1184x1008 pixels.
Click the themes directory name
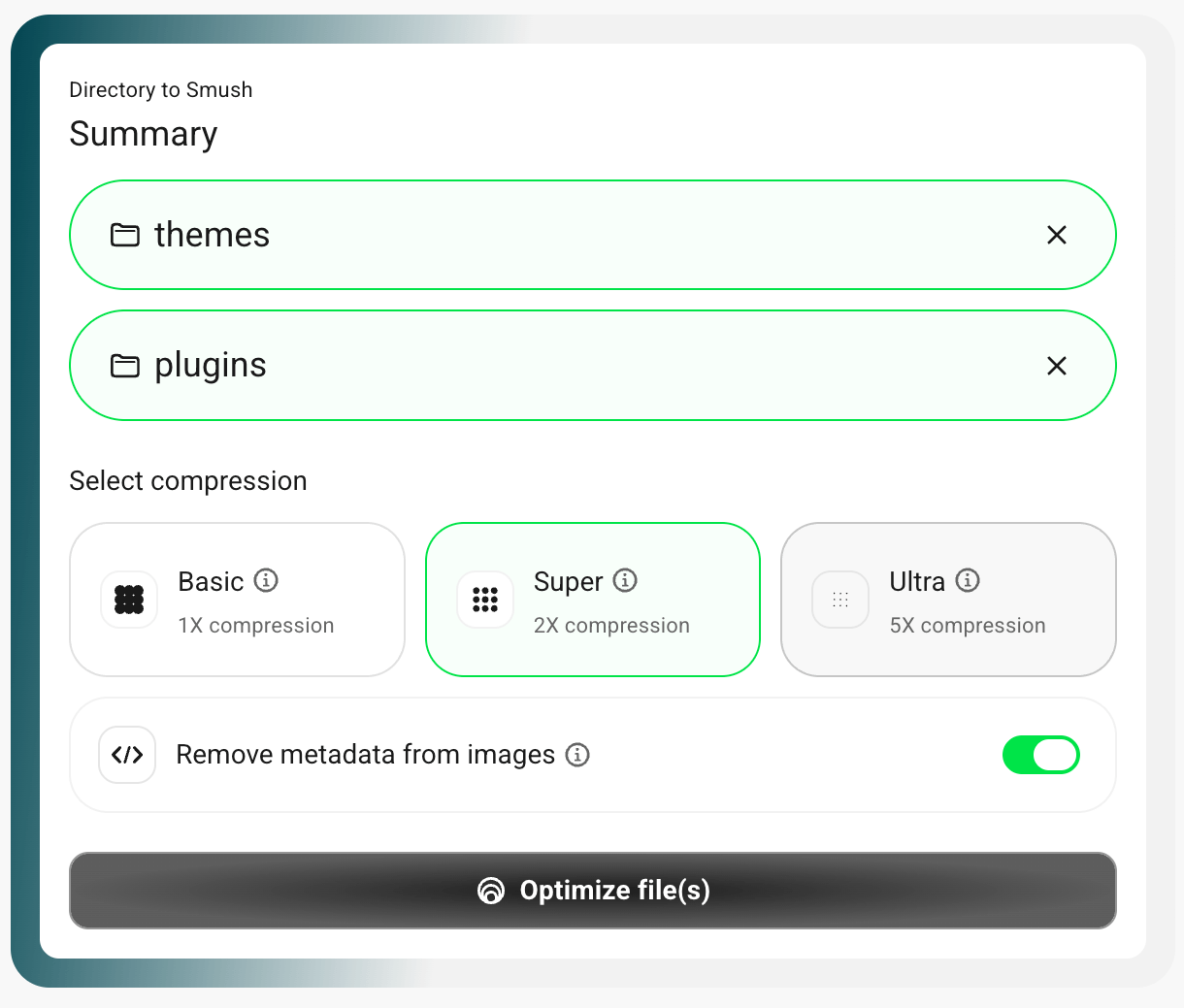pos(212,235)
